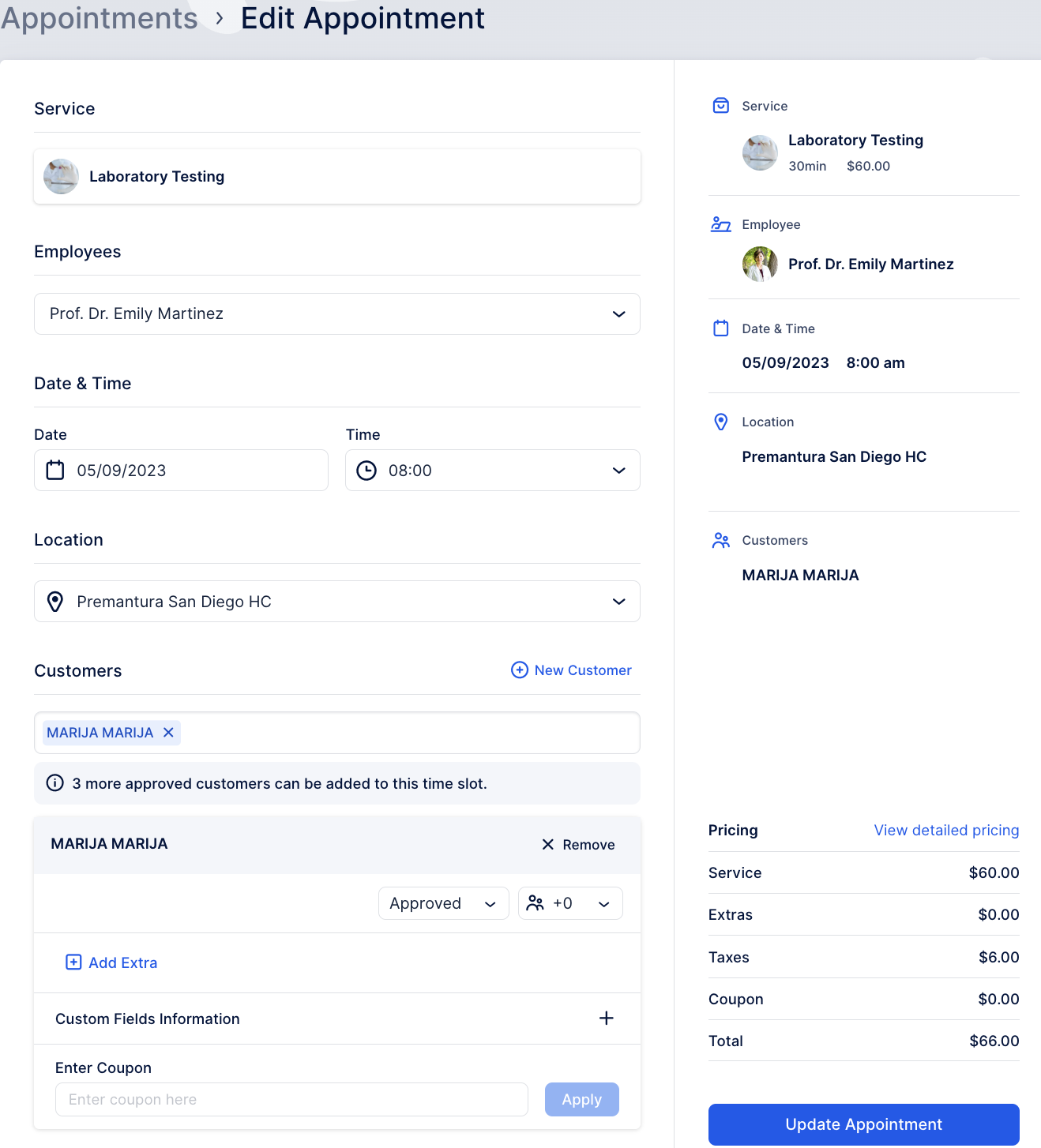
Task: Click the calendar icon in the Date field
Action: tap(54, 470)
